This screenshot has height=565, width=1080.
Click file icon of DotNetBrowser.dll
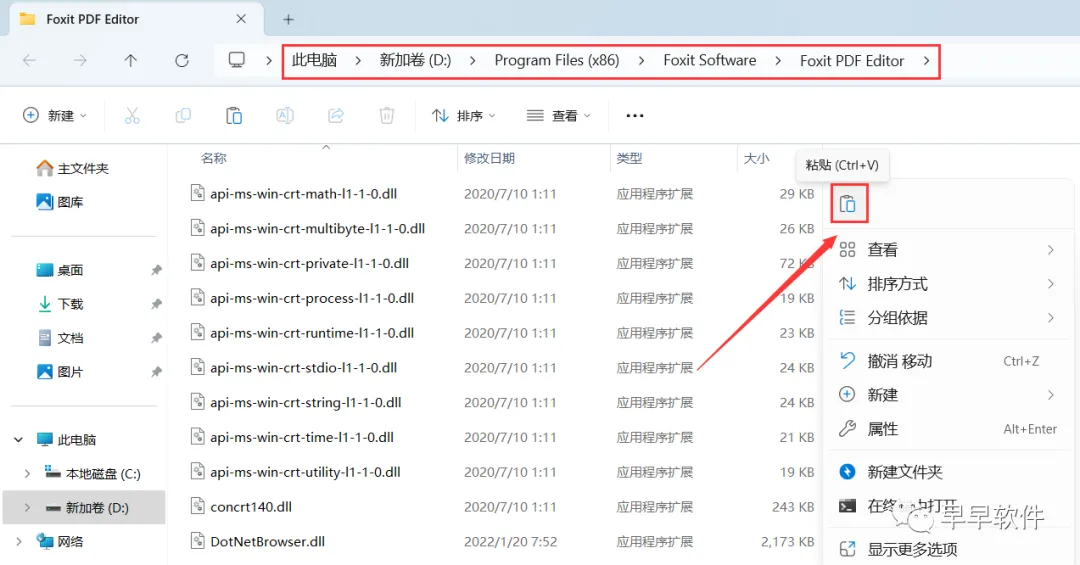(x=198, y=541)
